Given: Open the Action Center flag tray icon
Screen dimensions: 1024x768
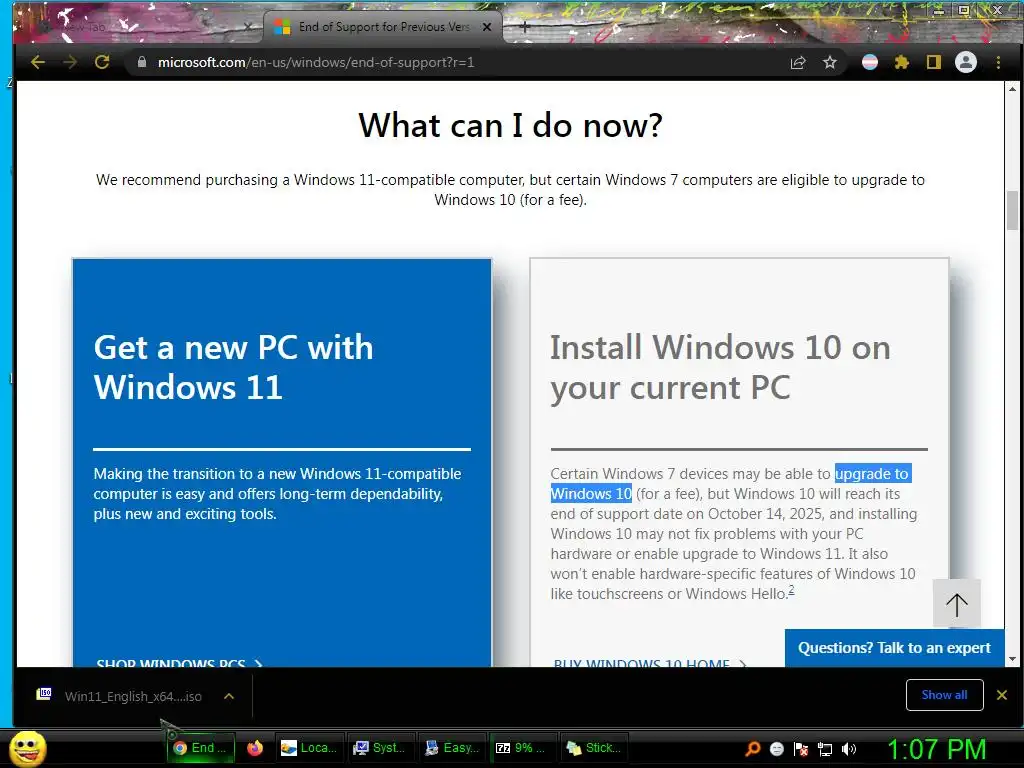Looking at the screenshot, I should coord(801,749).
